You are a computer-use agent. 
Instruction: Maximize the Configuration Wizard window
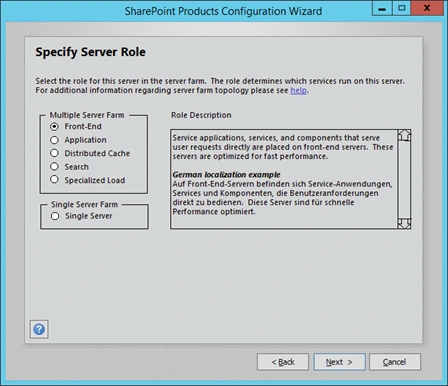pos(402,8)
